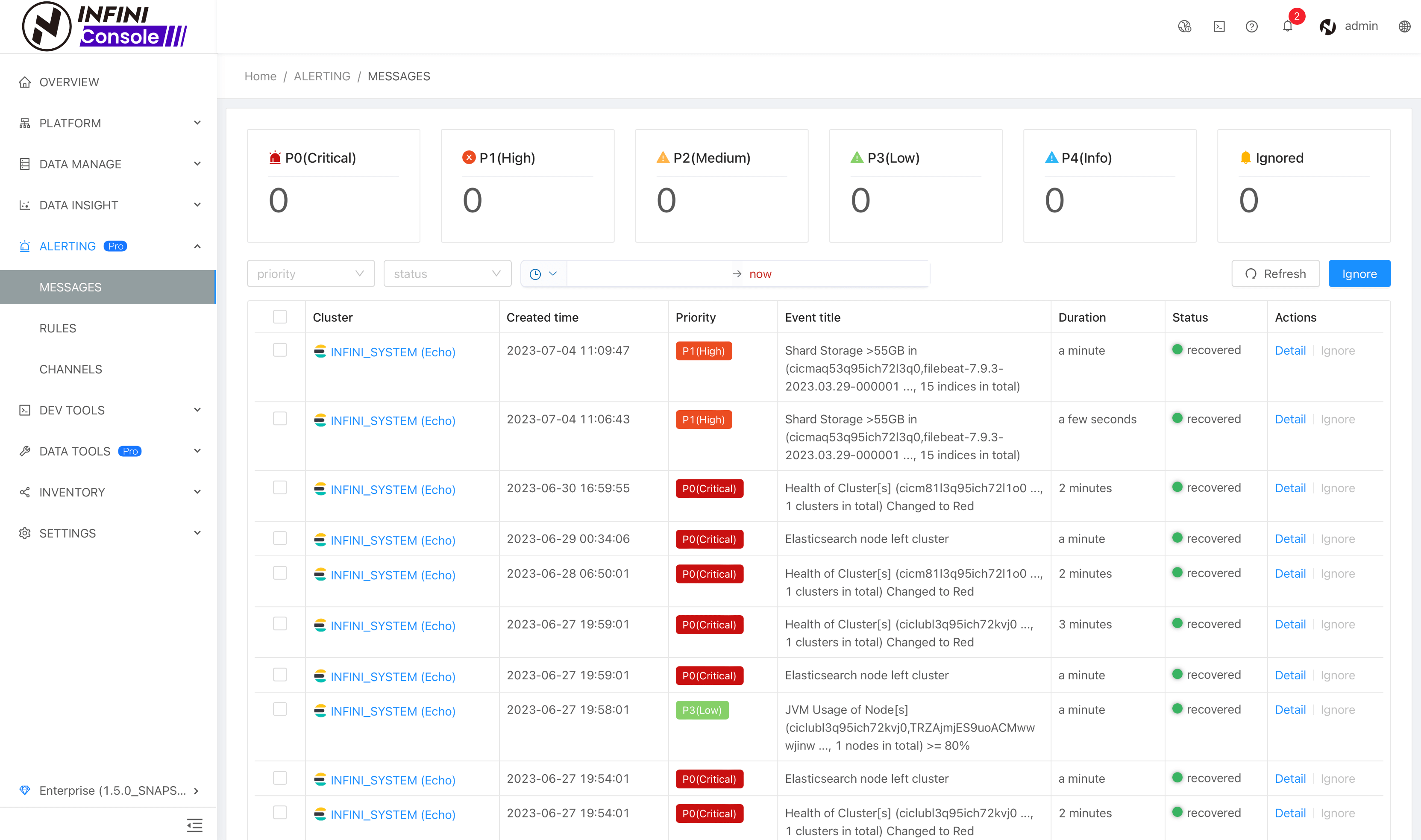Click the Alerting siren sidebar icon

coord(24,246)
